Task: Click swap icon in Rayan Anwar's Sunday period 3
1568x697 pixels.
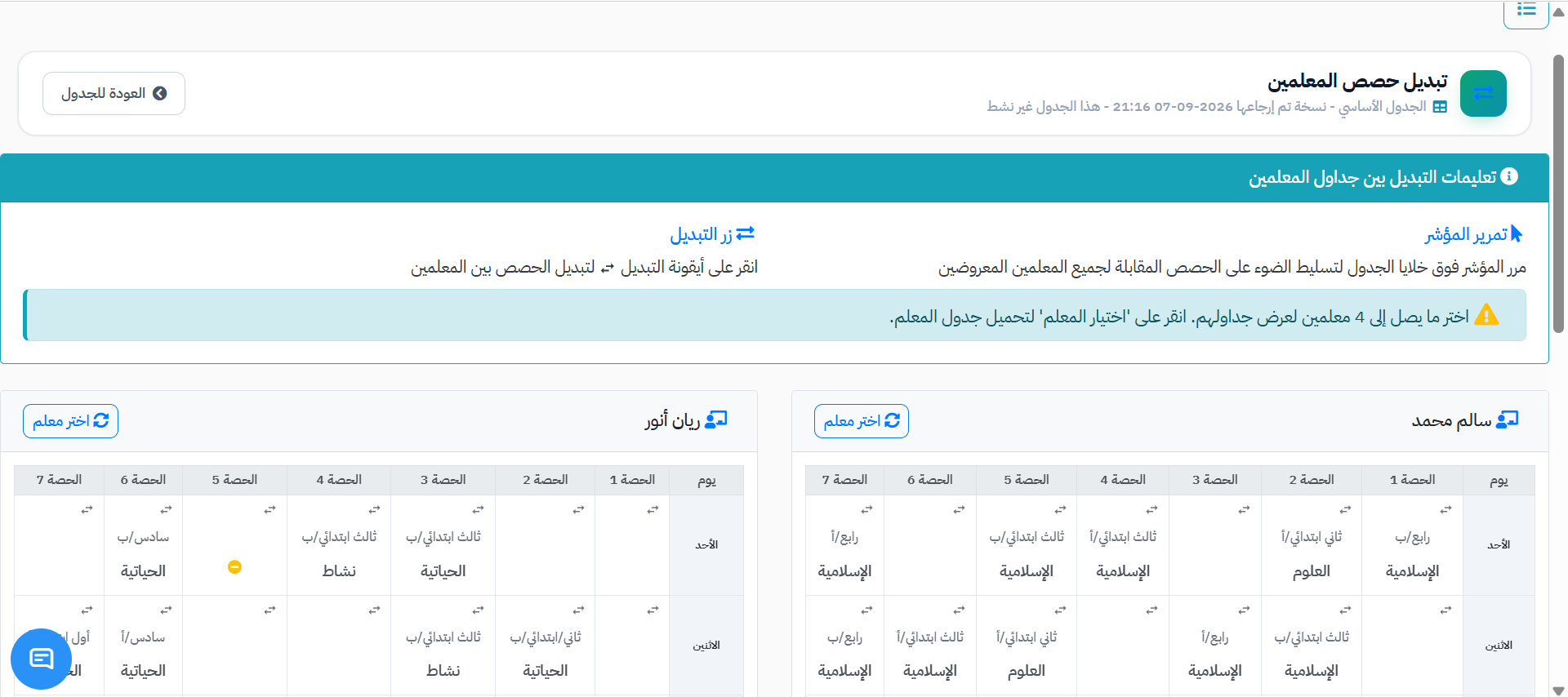Action: (478, 510)
